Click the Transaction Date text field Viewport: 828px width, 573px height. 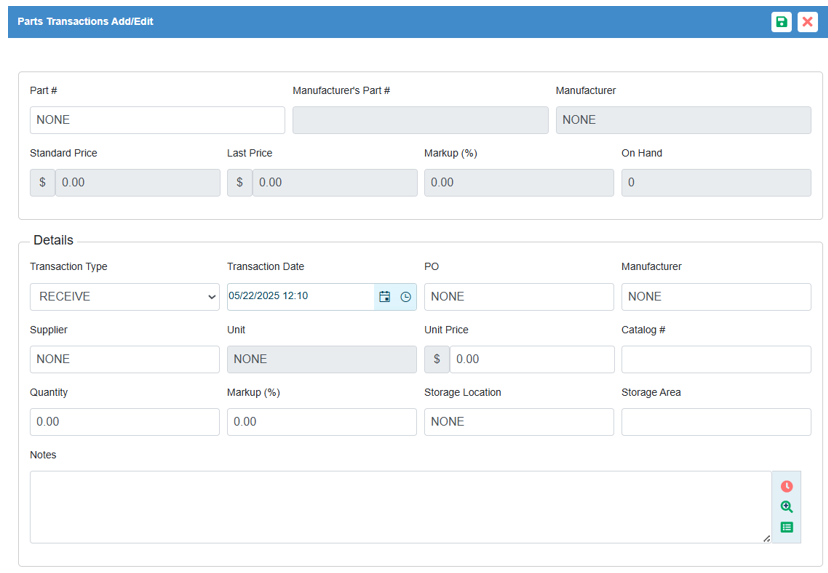coord(300,297)
